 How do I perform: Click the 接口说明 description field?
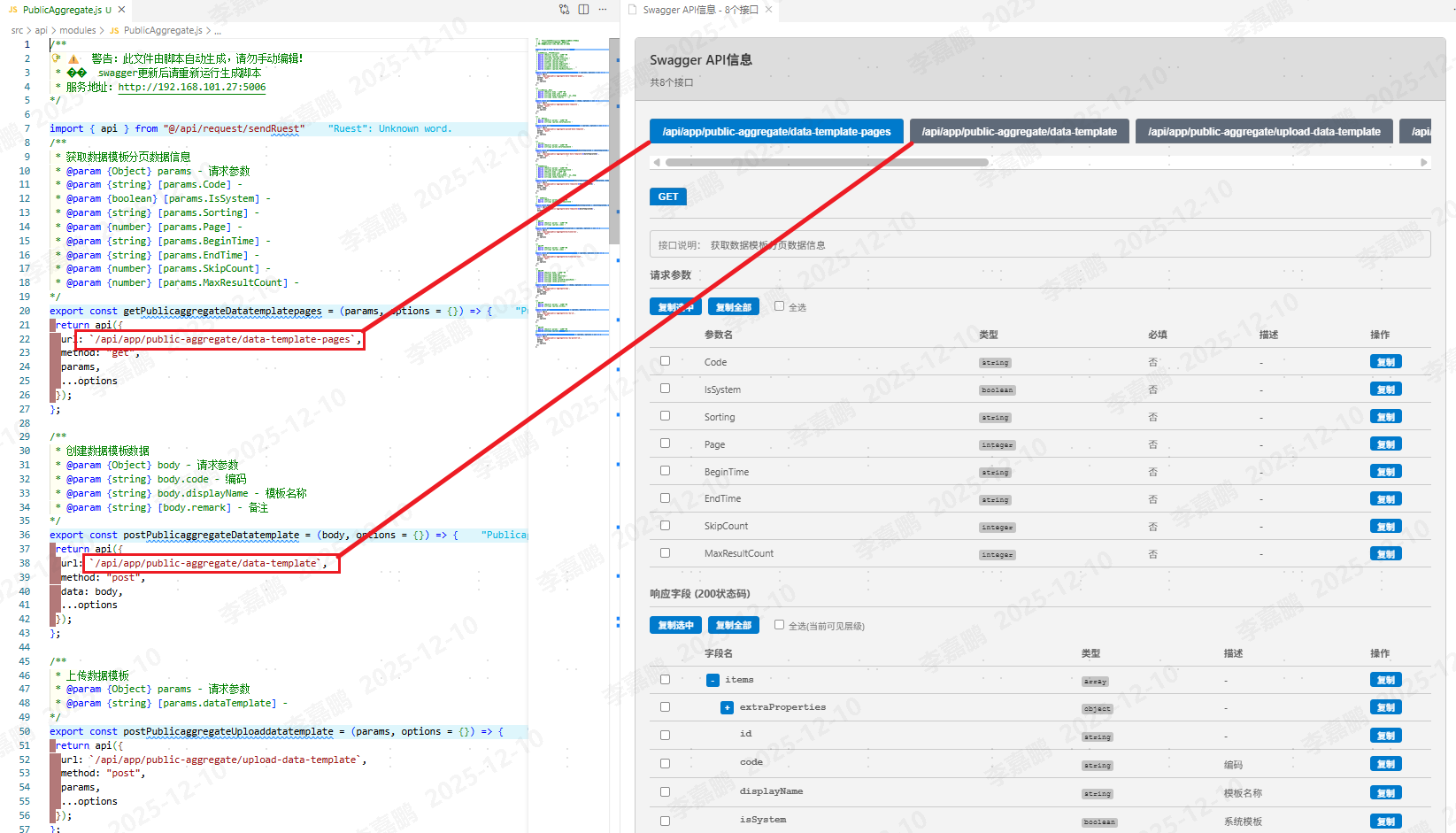pos(1040,245)
